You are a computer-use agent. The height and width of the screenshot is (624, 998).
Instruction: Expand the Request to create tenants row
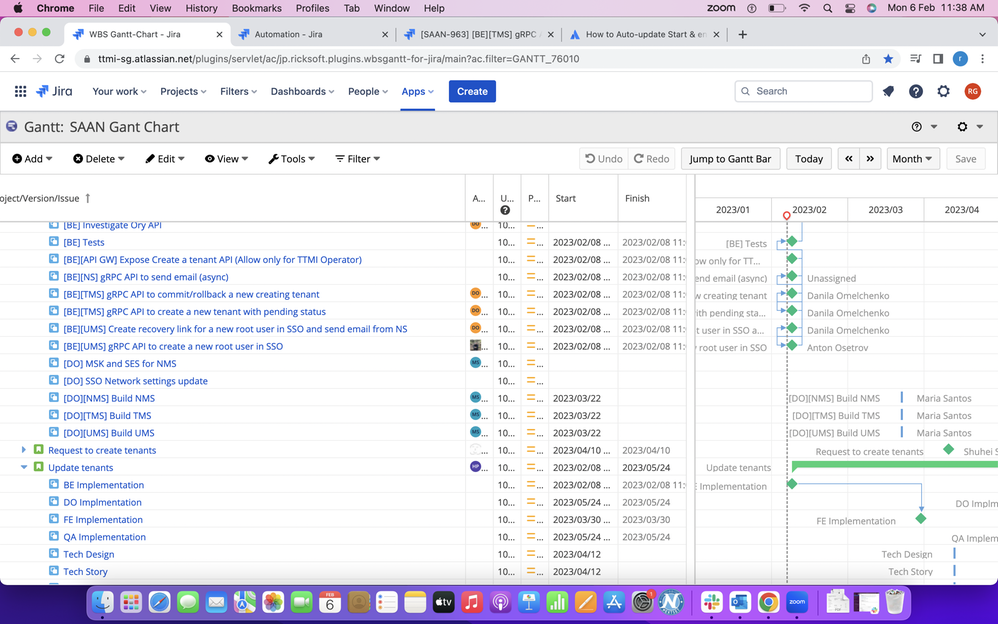pyautogui.click(x=24, y=450)
